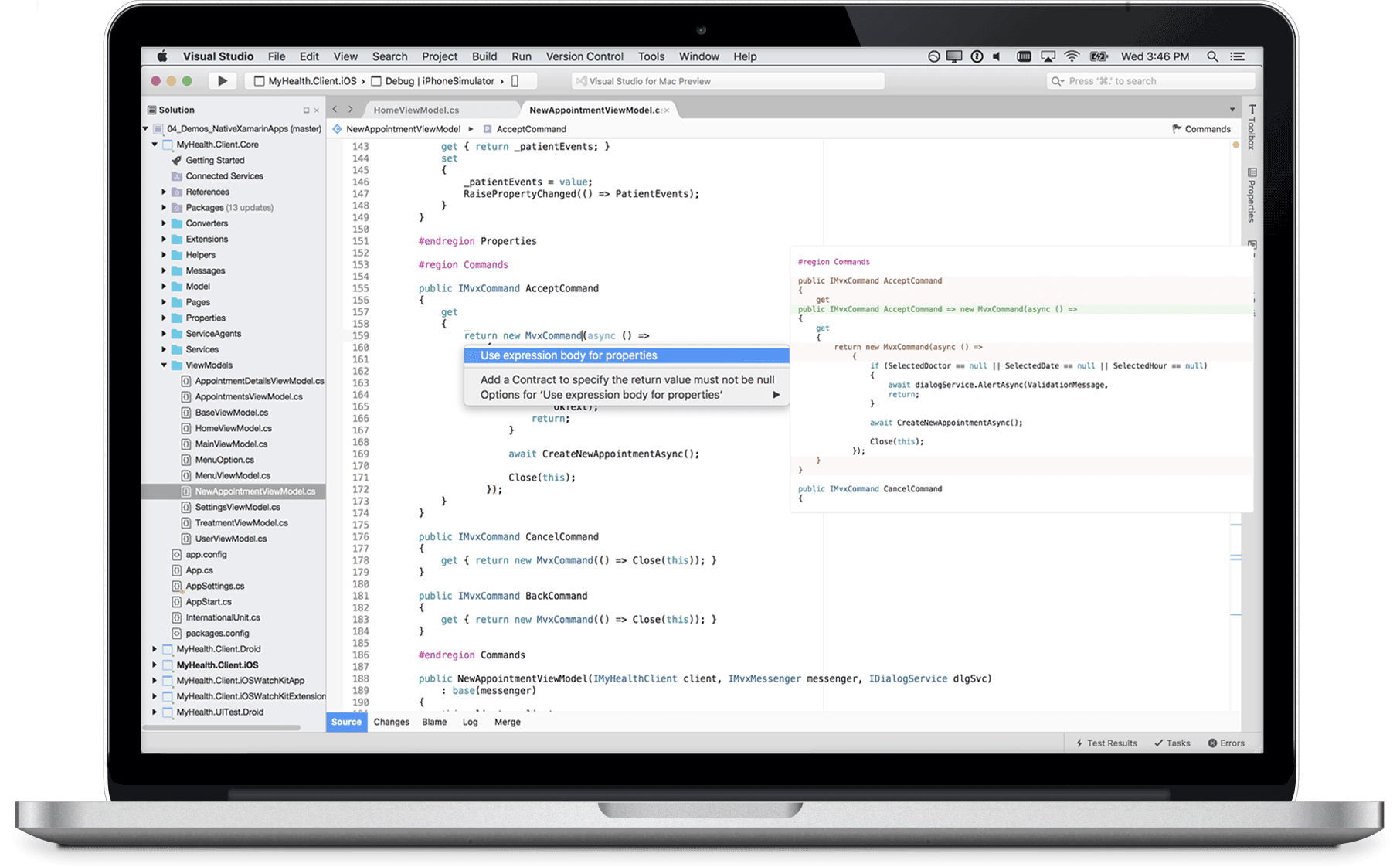This screenshot has width=1400, height=867.
Task: Close the NewAppointmentViewModel.cs tab
Action: pyautogui.click(x=666, y=110)
